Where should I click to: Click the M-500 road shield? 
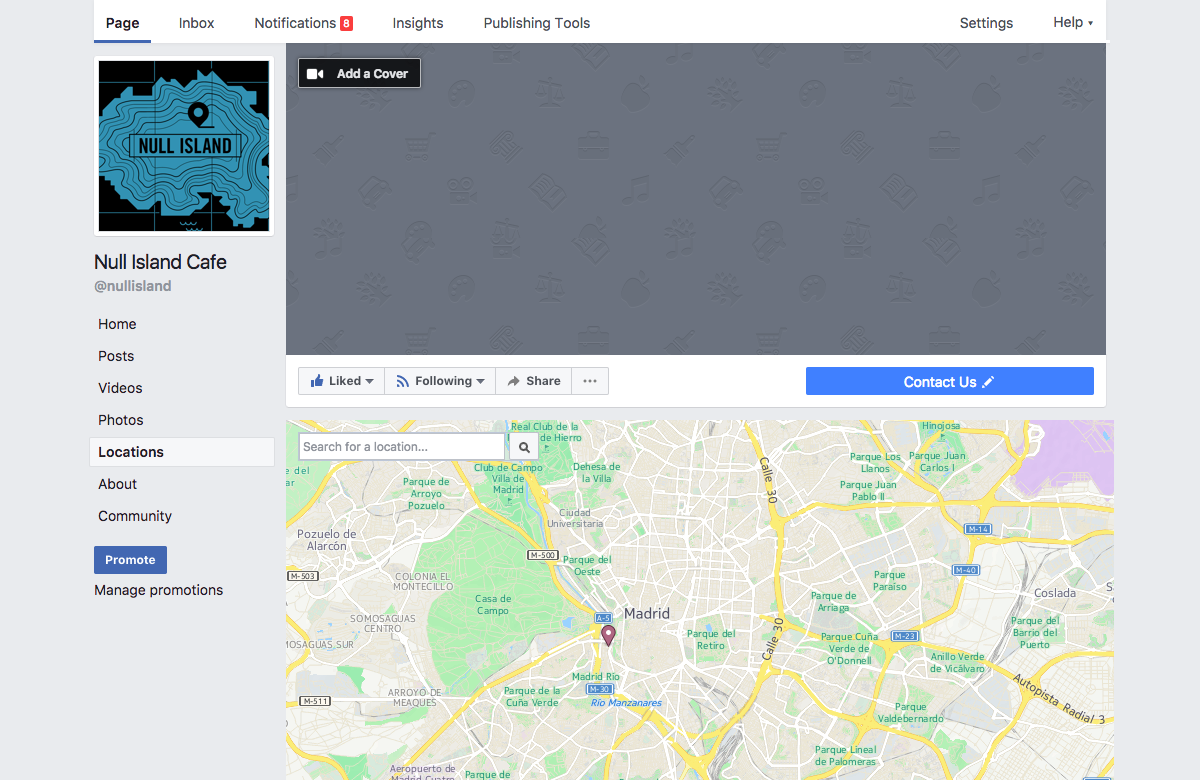coord(542,555)
